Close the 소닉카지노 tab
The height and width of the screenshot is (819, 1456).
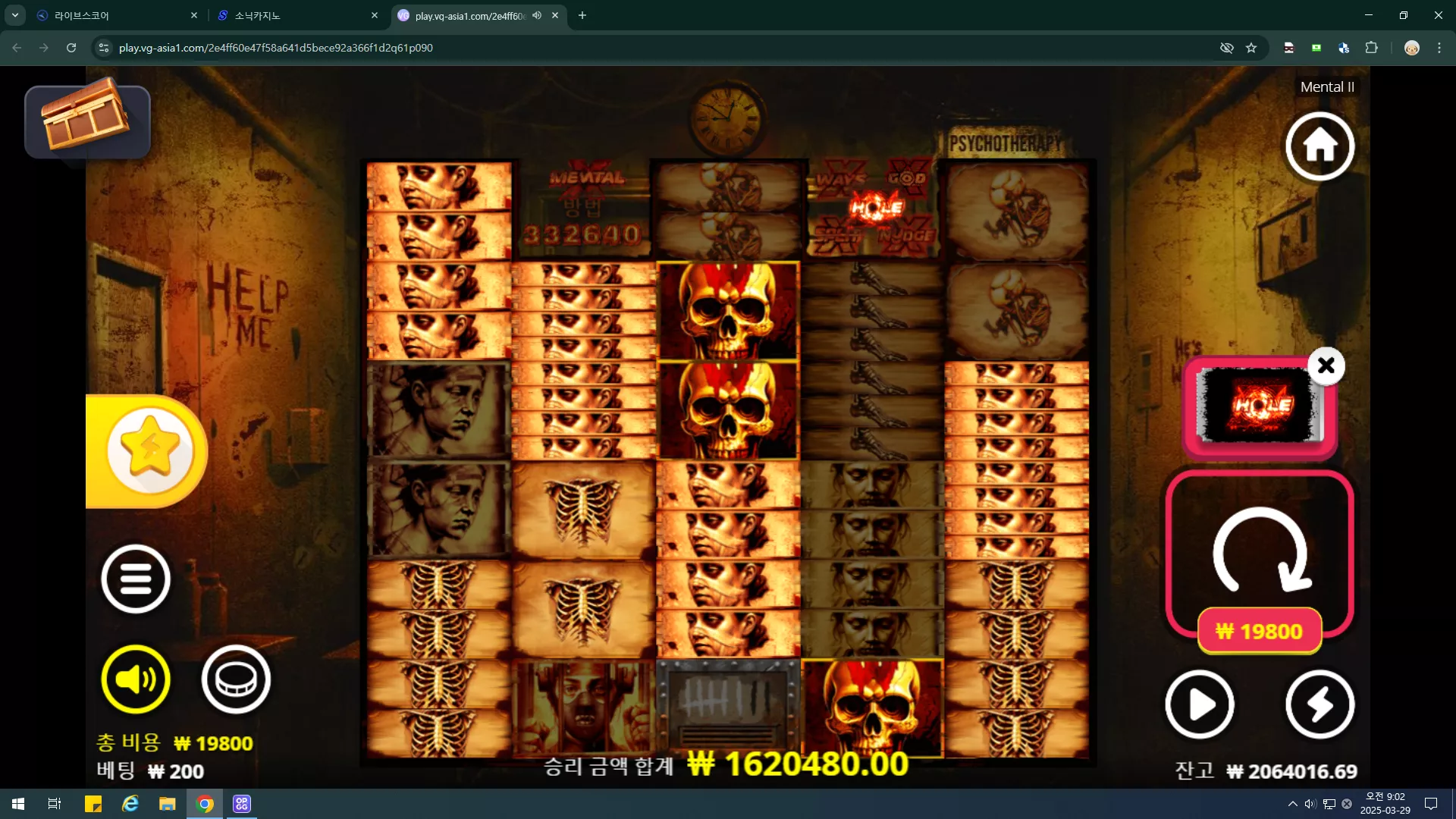(375, 15)
